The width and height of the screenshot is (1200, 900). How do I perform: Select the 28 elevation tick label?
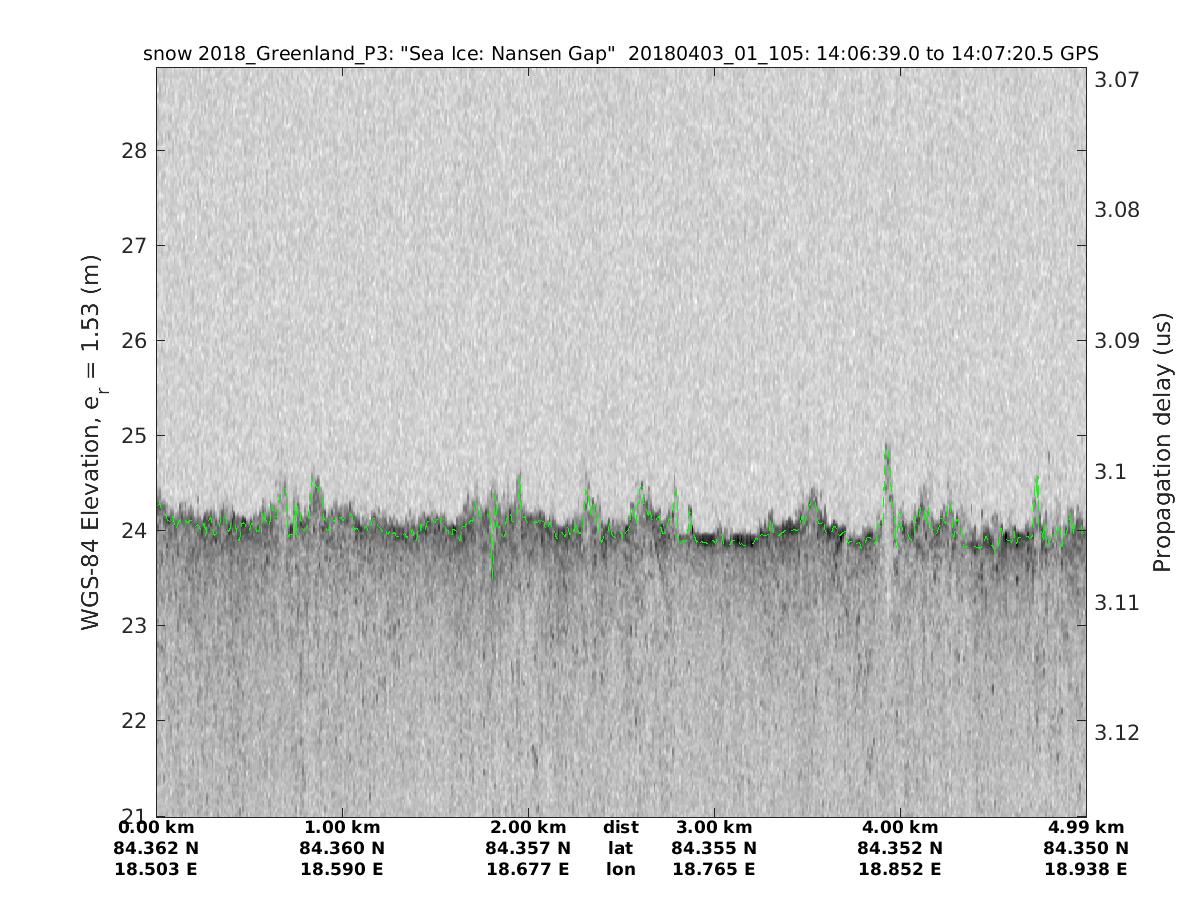134,151
